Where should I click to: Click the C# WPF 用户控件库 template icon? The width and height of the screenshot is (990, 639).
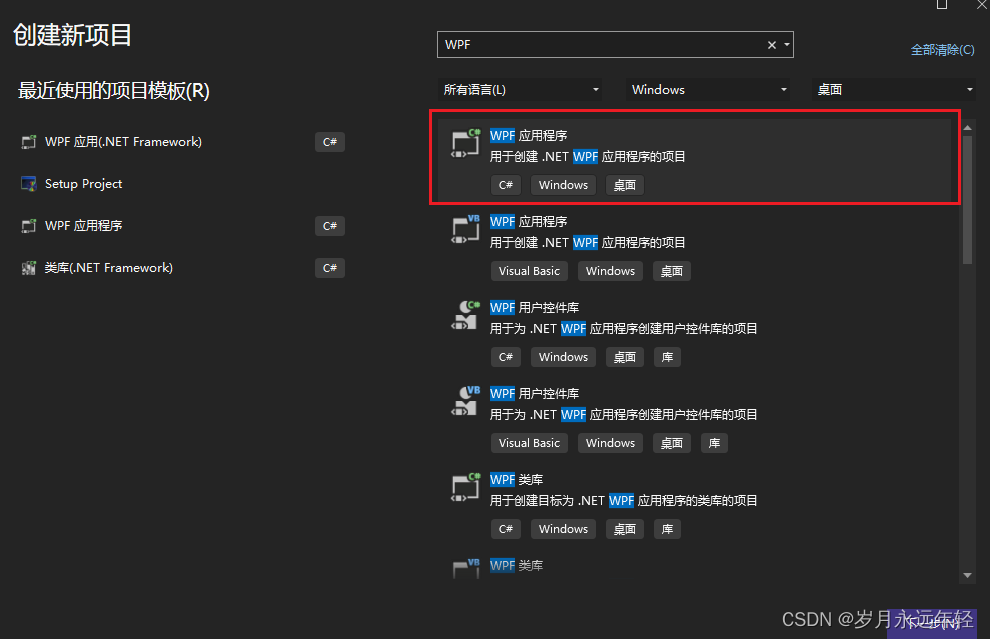465,315
